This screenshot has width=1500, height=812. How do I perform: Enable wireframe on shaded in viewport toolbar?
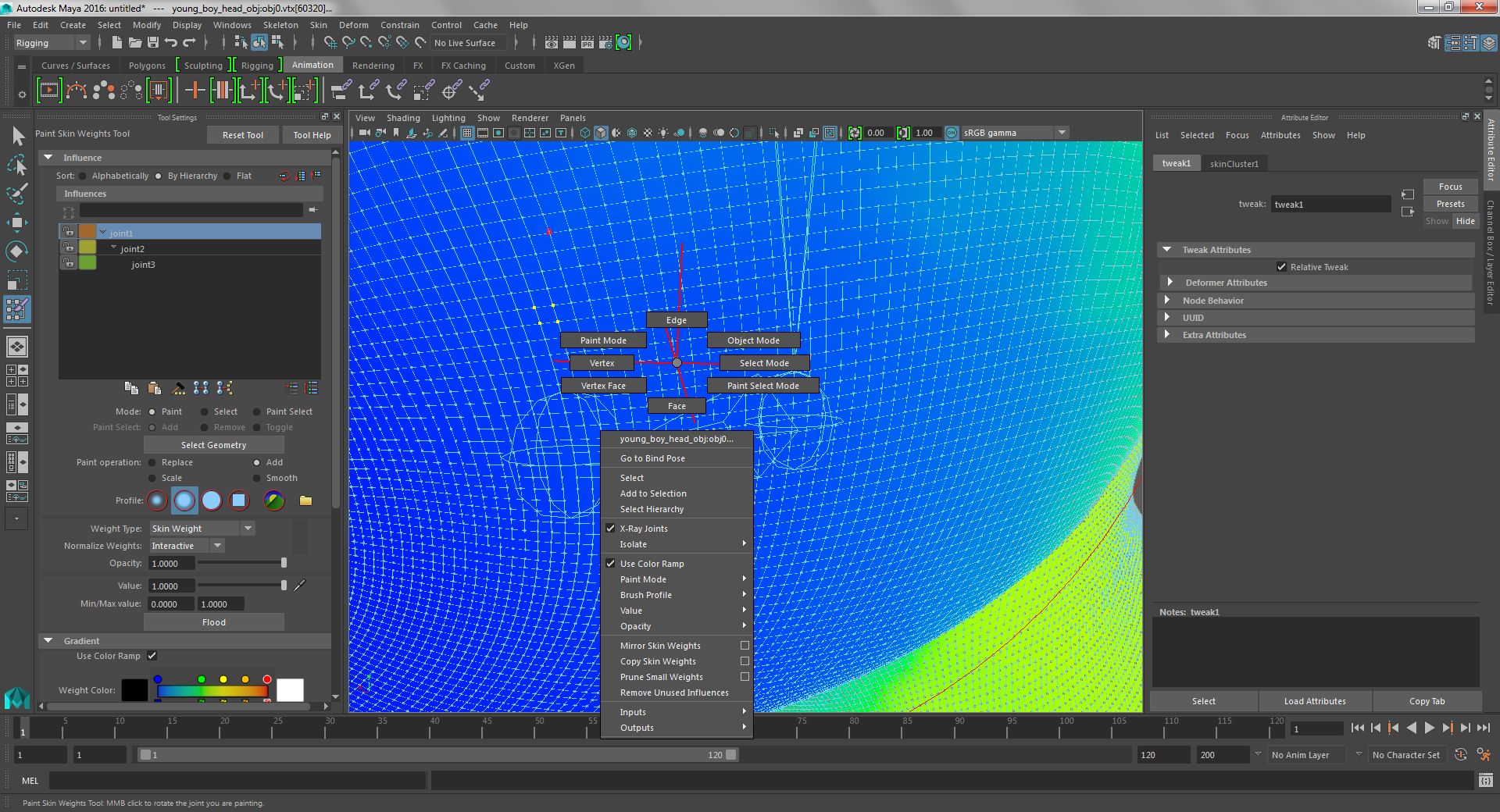coord(630,133)
